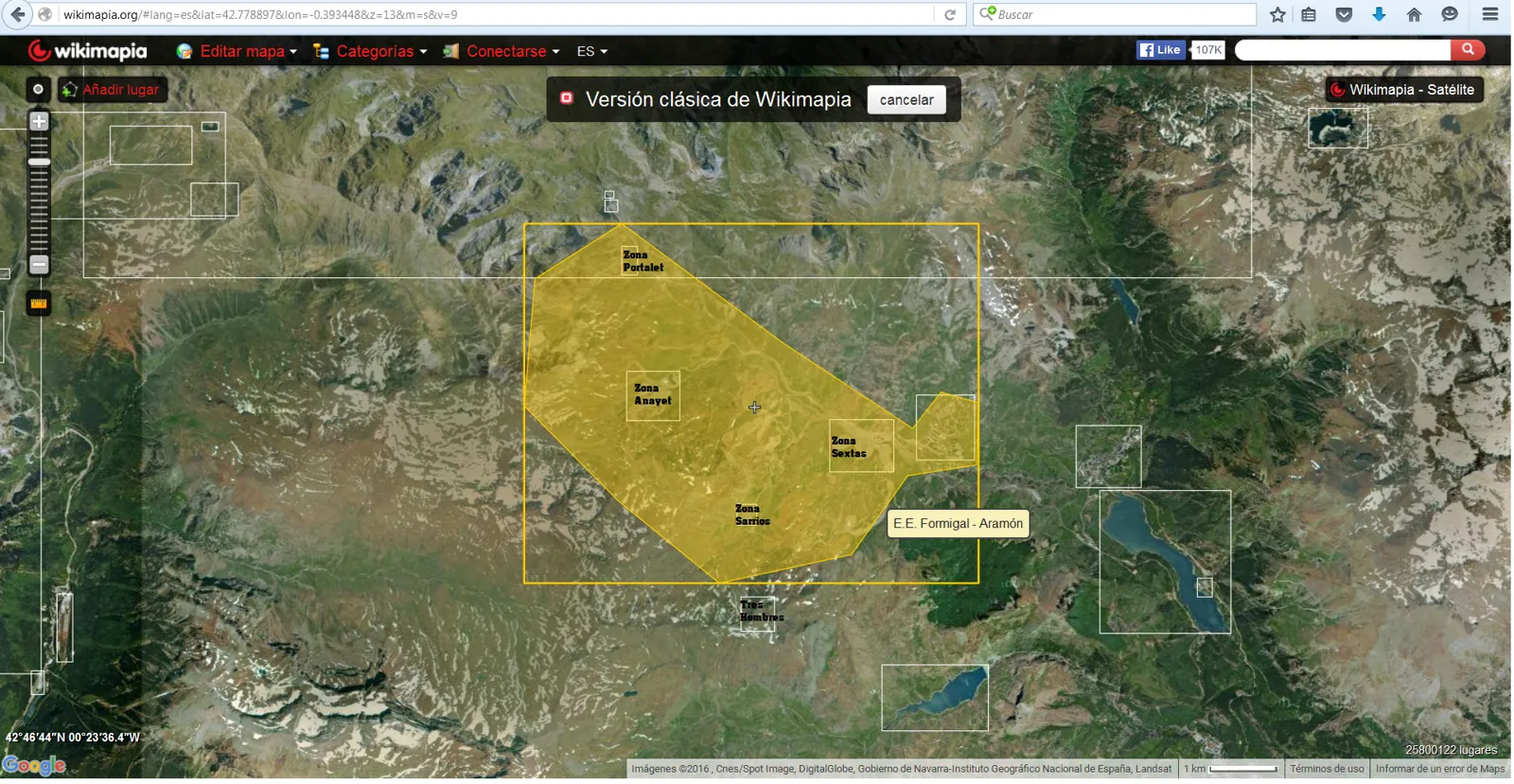Click the Pocket save icon
The height and width of the screenshot is (784, 1514).
[1344, 14]
